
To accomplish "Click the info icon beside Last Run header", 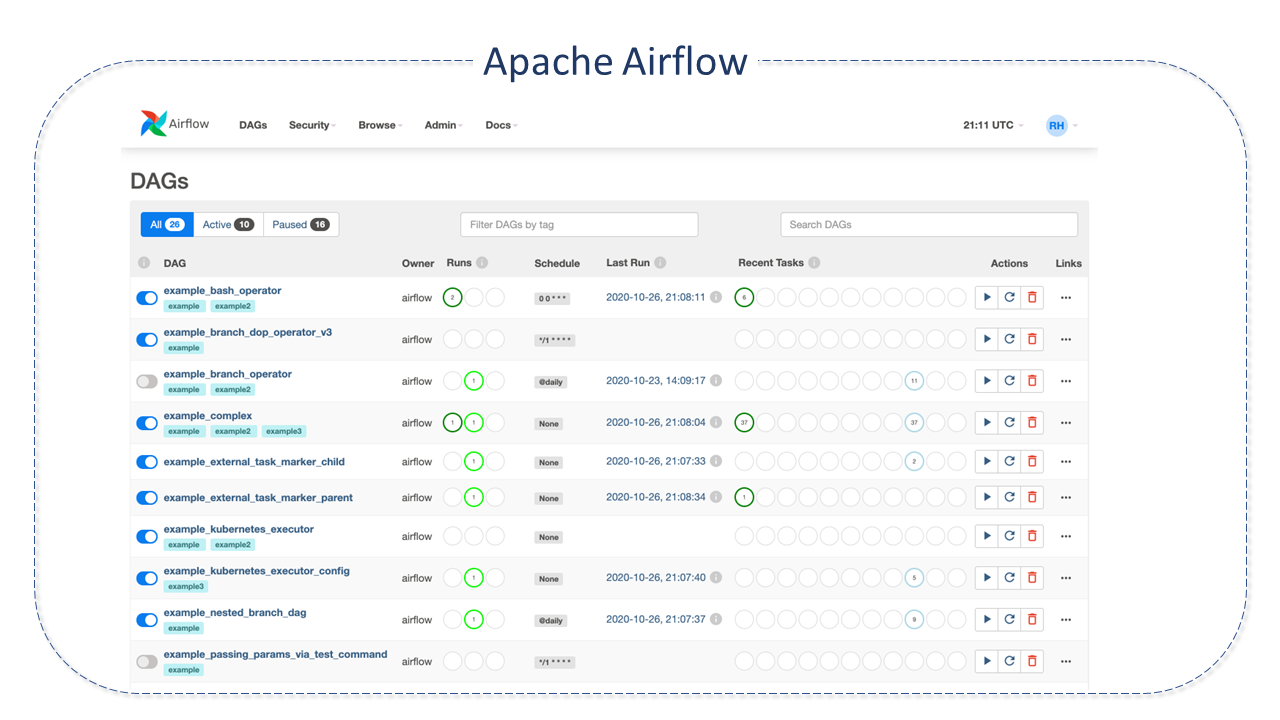I will point(660,263).
